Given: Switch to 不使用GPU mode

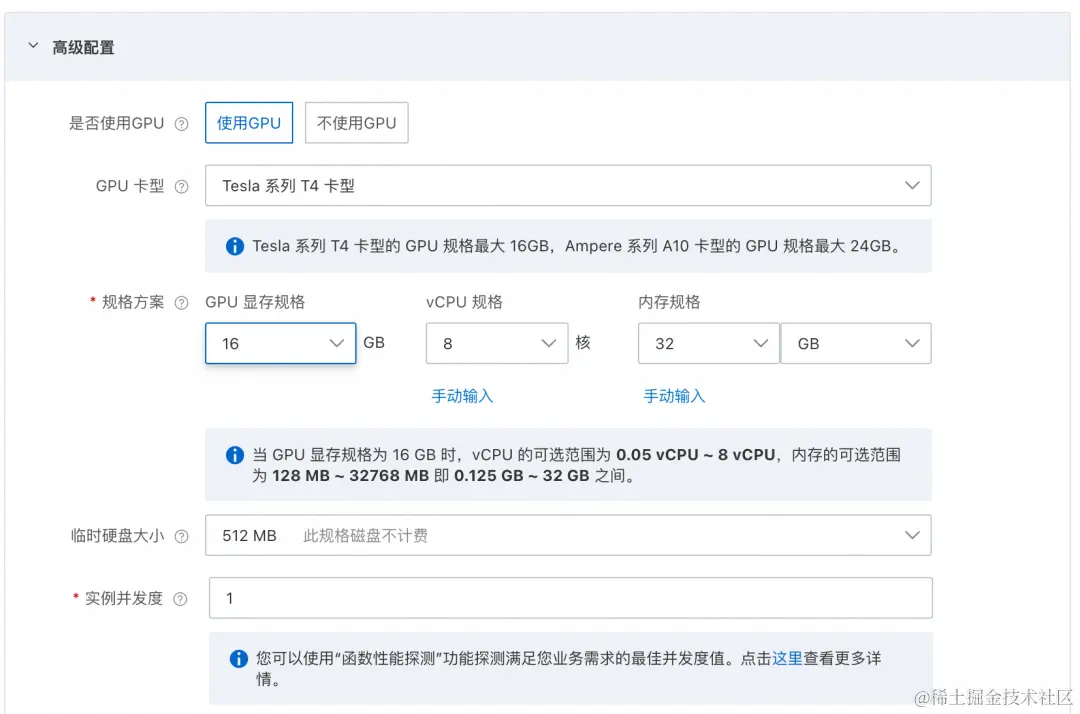Looking at the screenshot, I should [356, 122].
